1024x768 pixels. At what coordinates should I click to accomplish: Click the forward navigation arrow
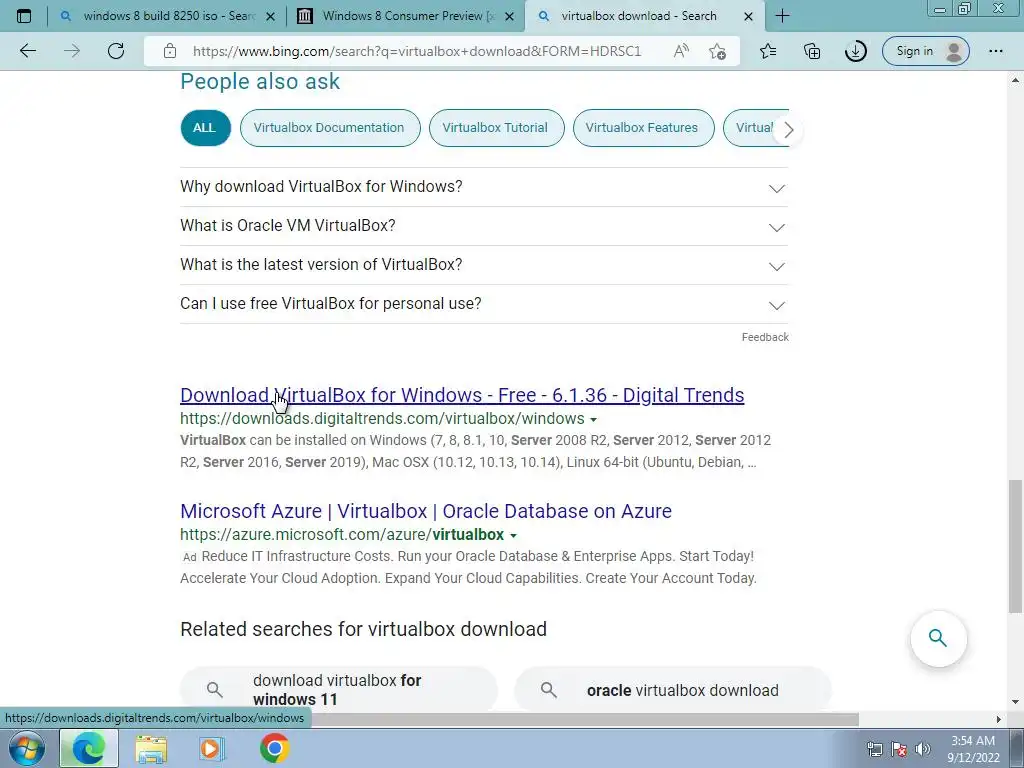click(x=72, y=51)
